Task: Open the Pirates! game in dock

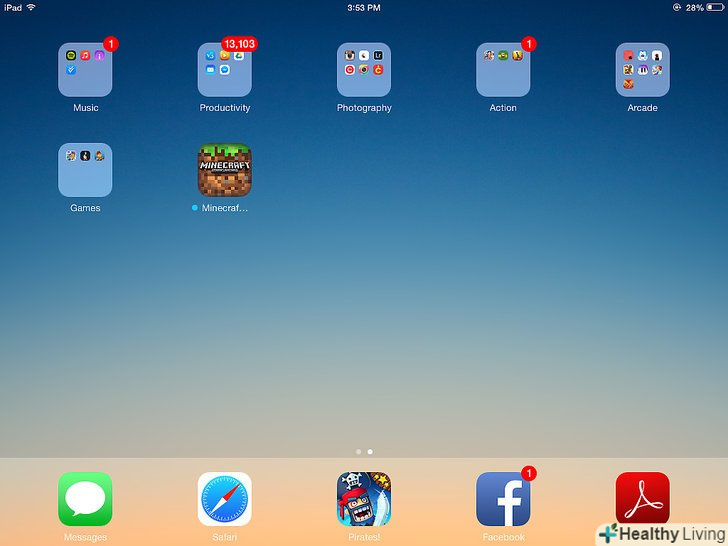Action: 364,499
